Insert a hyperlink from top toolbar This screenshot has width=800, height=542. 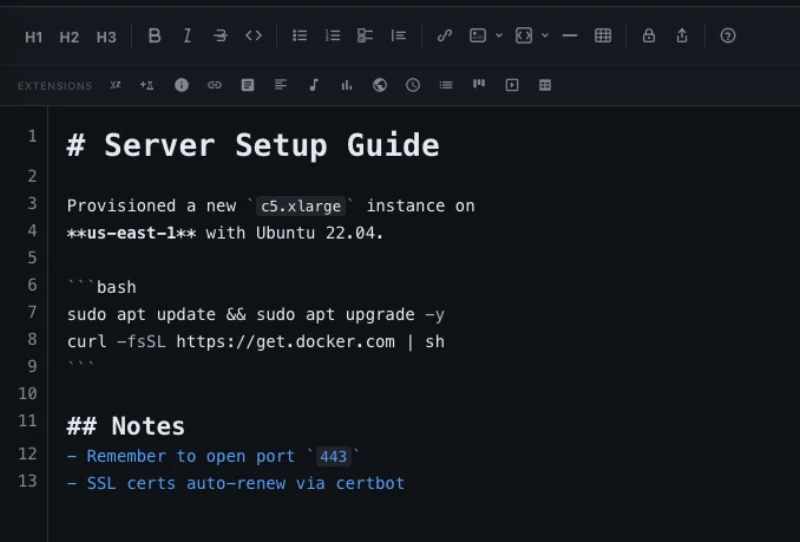[x=444, y=36]
